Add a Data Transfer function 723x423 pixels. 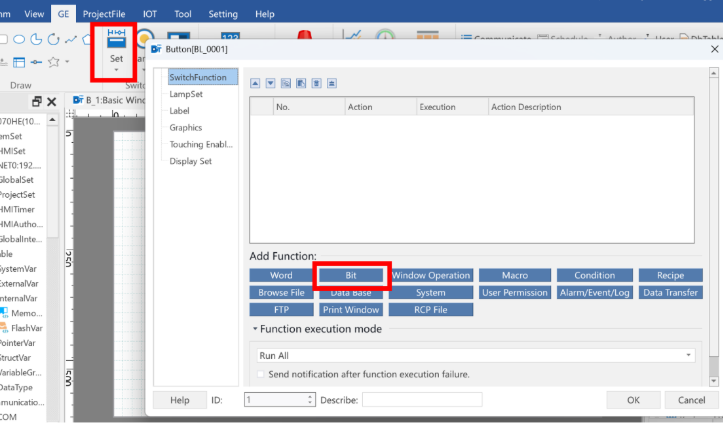[x=670, y=292]
